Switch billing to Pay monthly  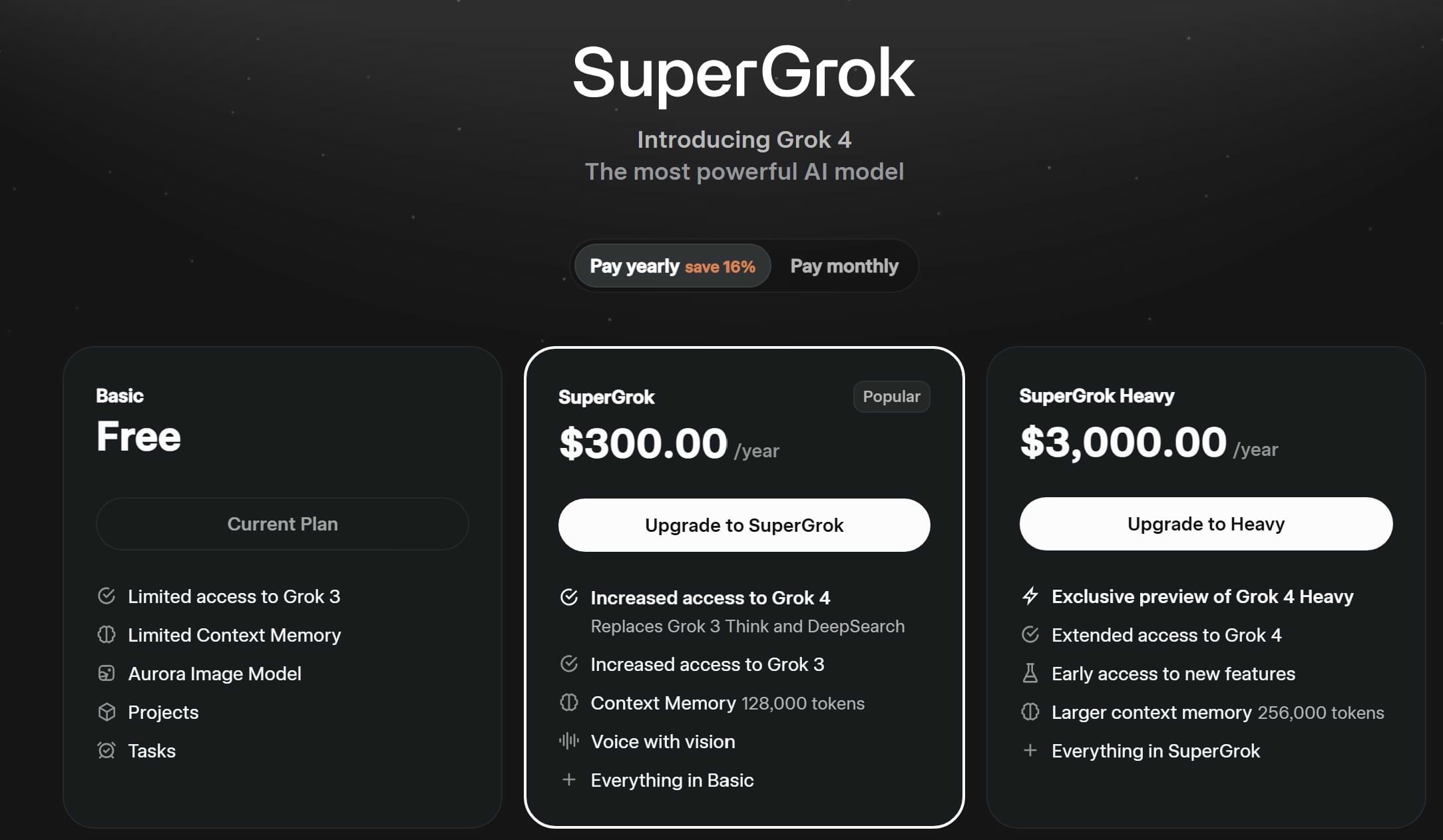point(844,266)
